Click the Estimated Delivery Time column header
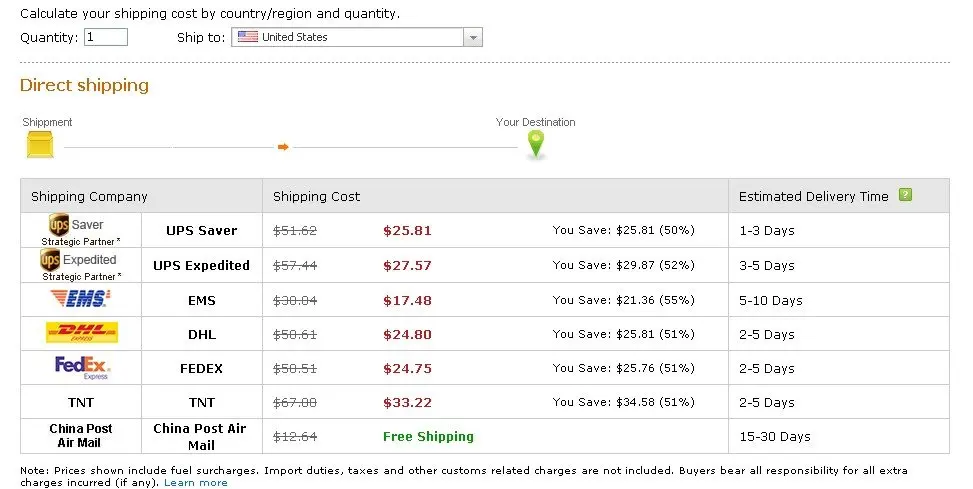This screenshot has width=973, height=489. 813,196
